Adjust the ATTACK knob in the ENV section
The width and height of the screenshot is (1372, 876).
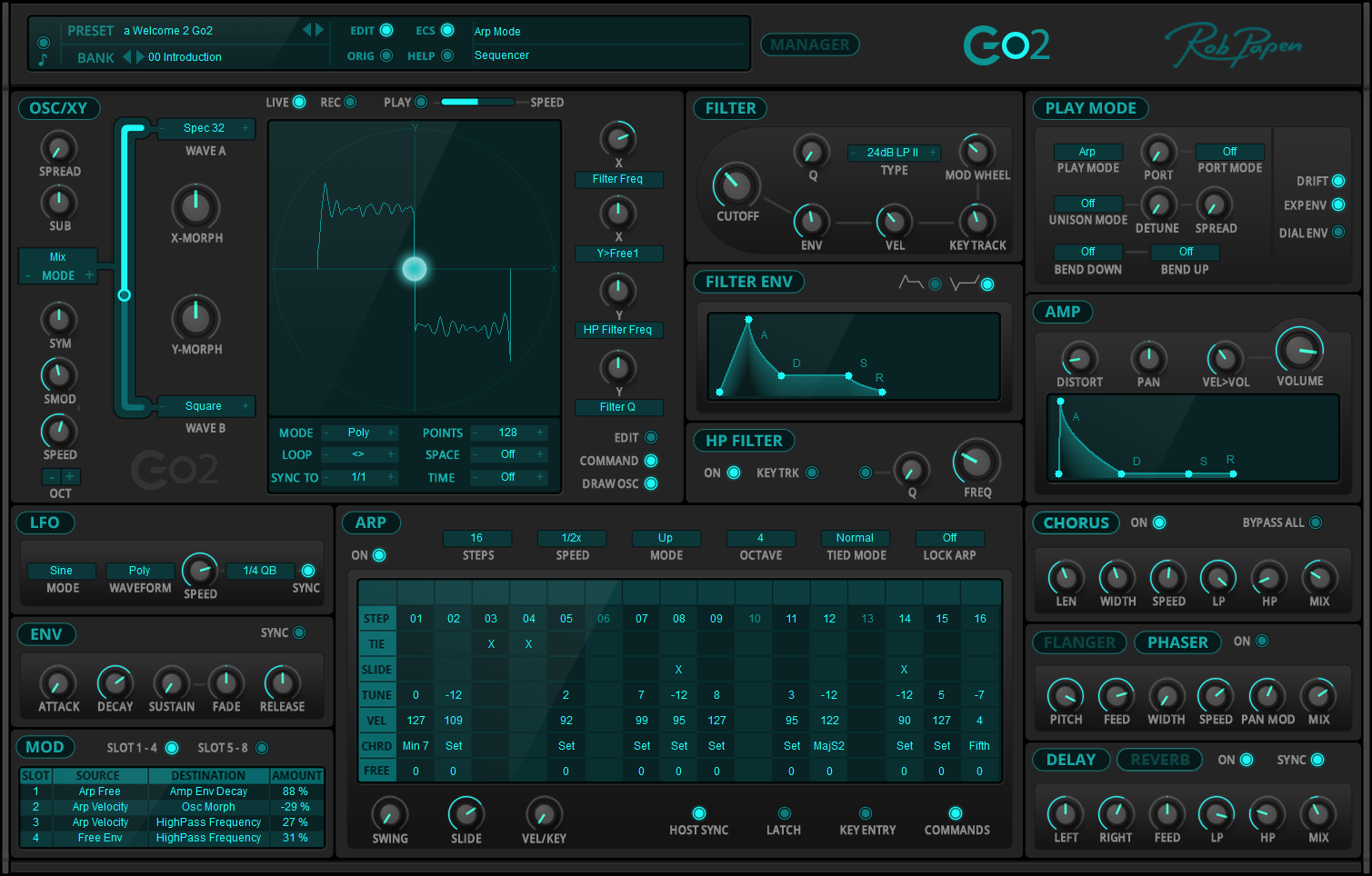pyautogui.click(x=56, y=684)
